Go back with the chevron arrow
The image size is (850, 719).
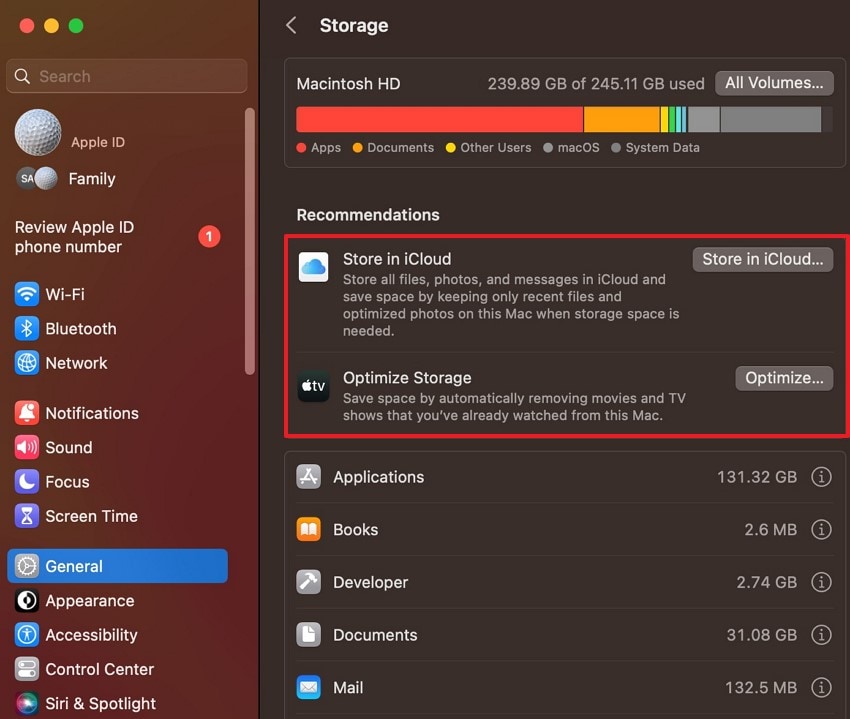tap(291, 25)
